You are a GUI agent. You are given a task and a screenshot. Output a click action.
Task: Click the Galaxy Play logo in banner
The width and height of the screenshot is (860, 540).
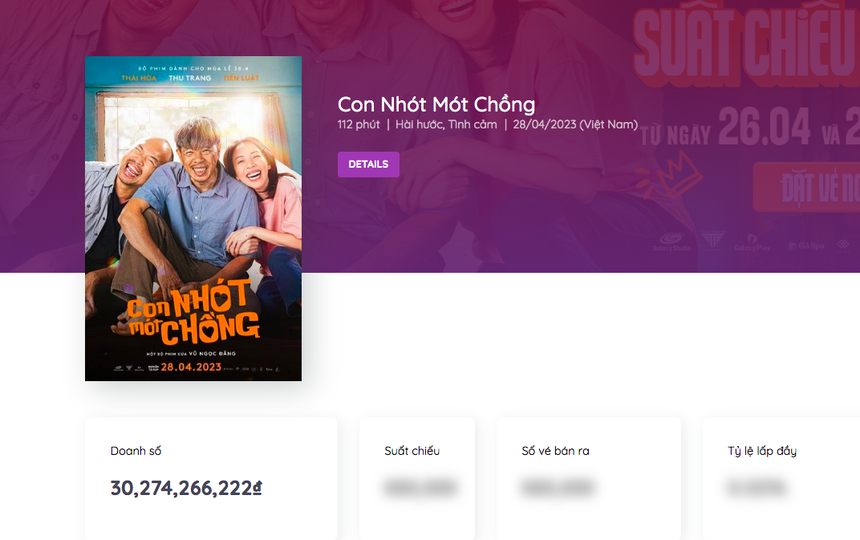tap(751, 241)
